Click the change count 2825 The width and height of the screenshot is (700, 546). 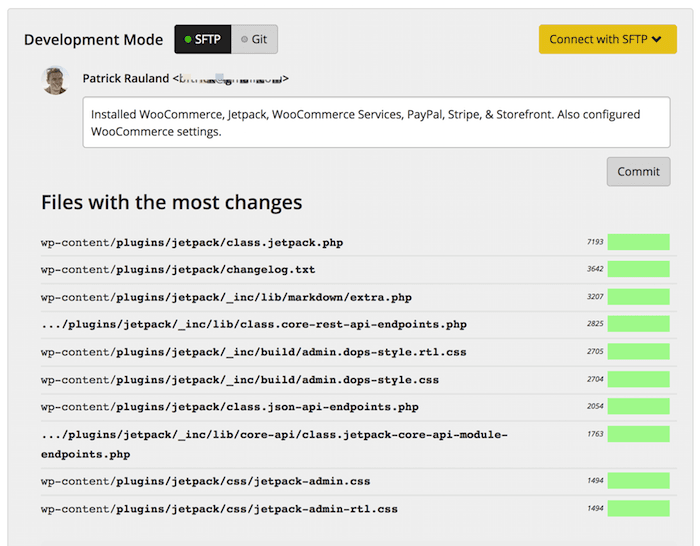[x=595, y=324]
